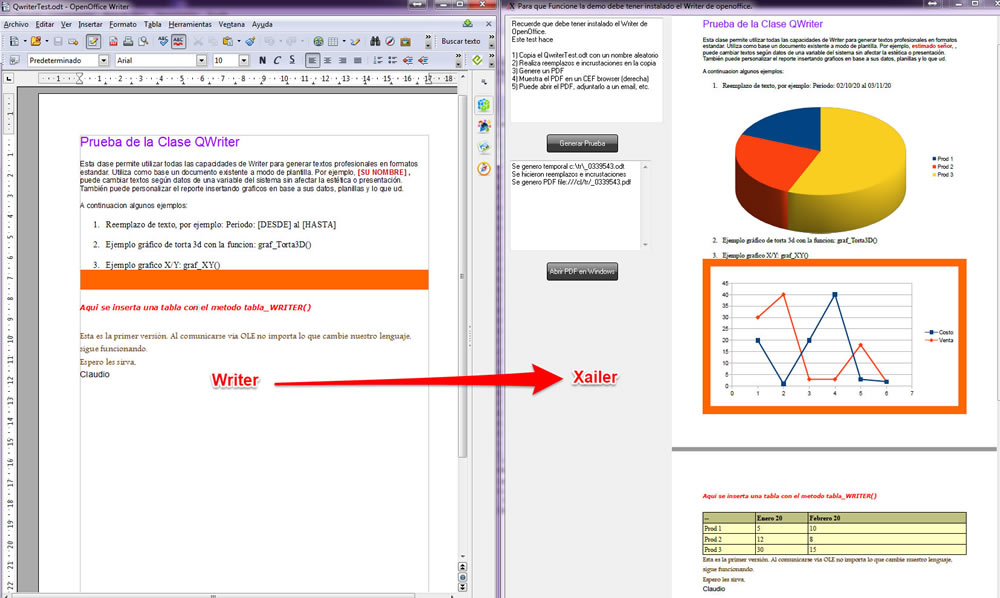Select Centered paragraph alignment
Image resolution: width=1000 pixels, height=598 pixels.
(327, 60)
